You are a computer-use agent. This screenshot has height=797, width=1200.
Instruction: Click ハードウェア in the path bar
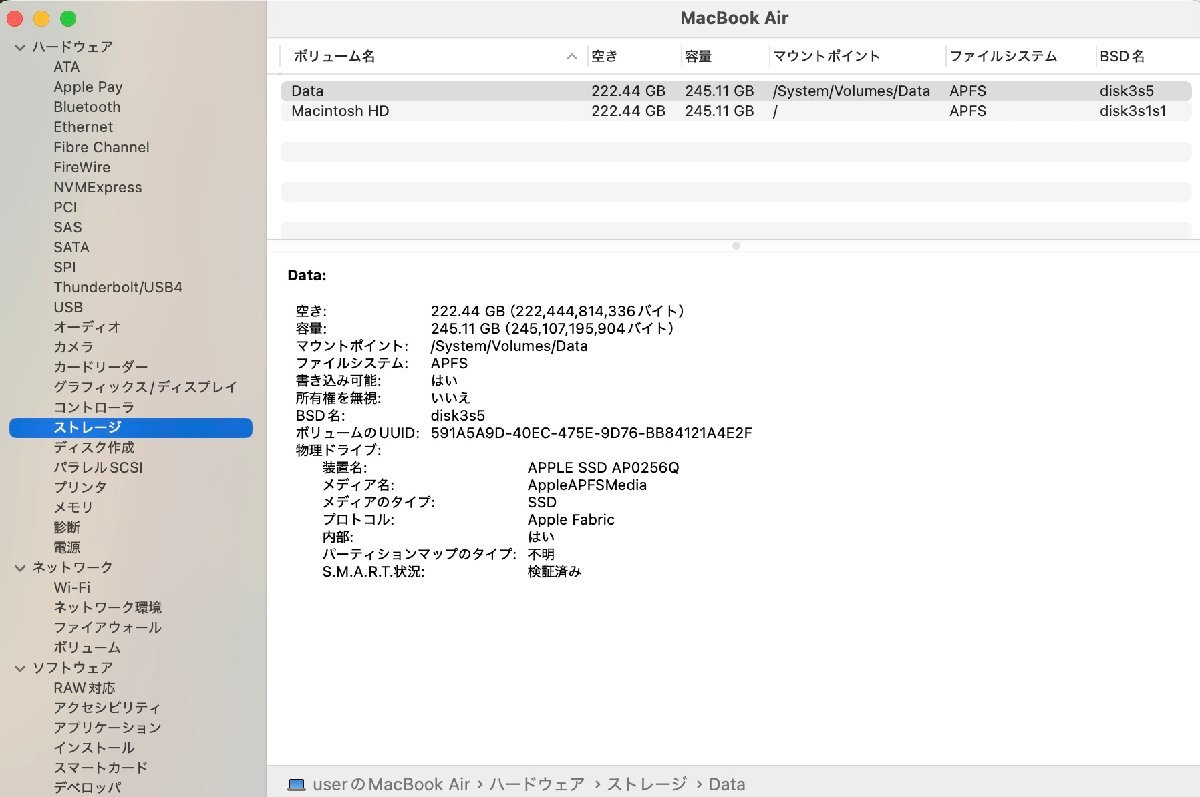tap(537, 784)
